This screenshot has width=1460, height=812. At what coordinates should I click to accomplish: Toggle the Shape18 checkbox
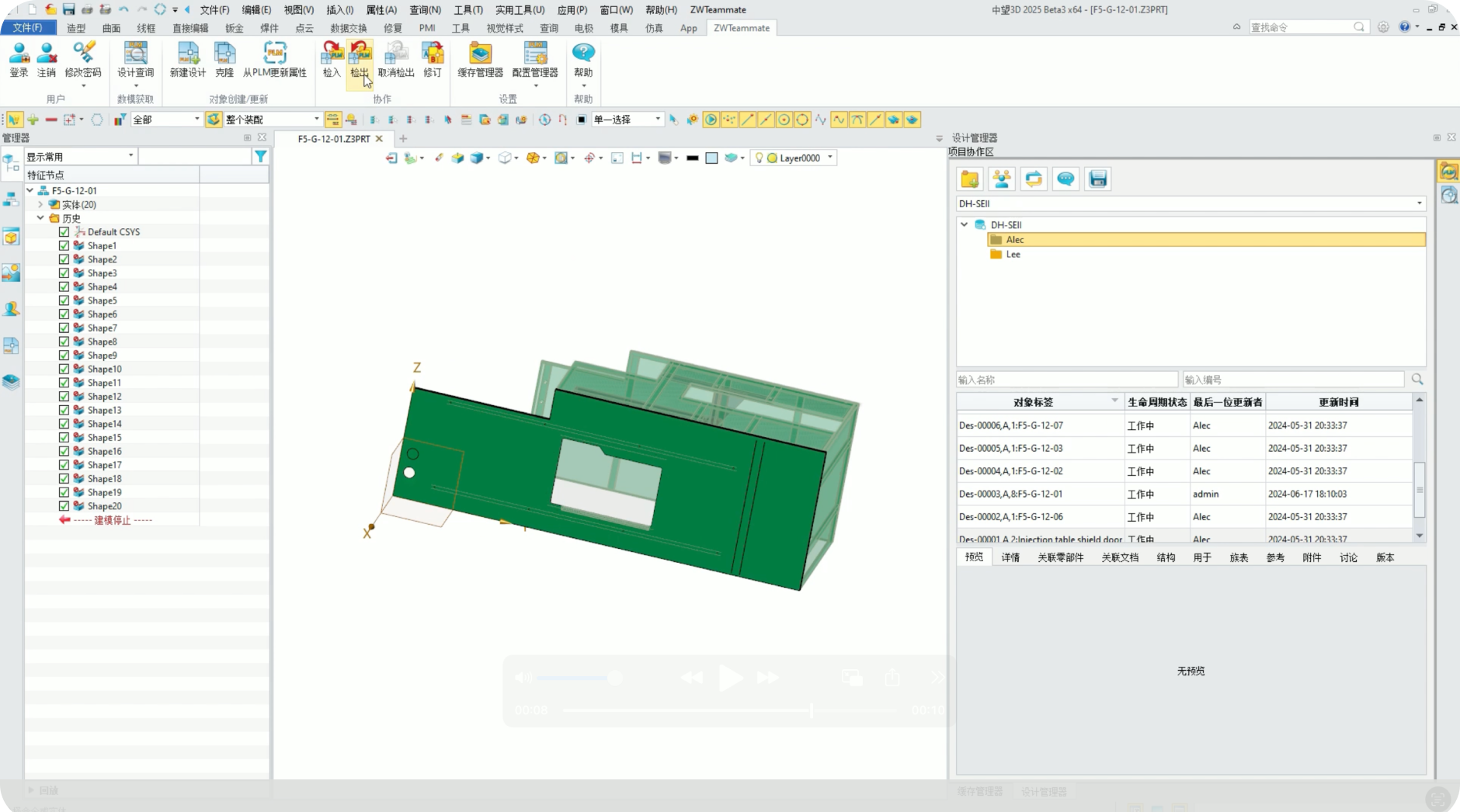[64, 478]
